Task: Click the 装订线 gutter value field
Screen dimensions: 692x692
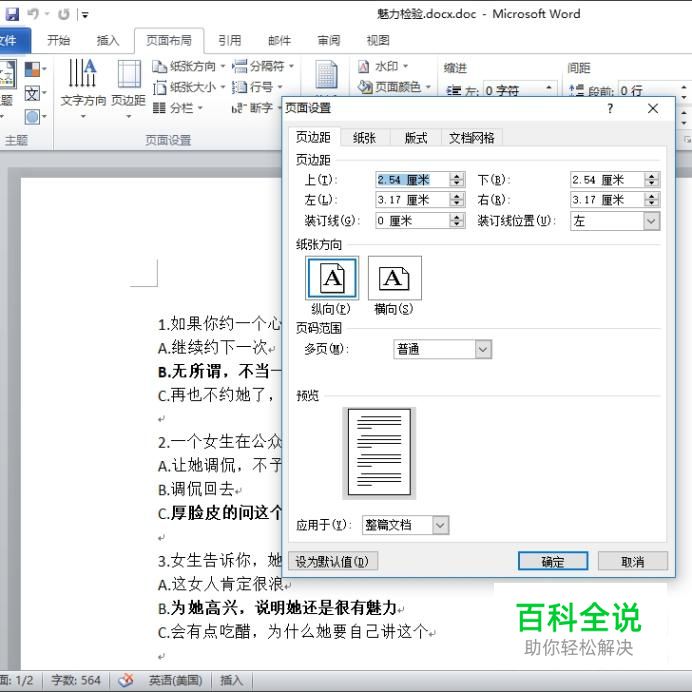Action: point(413,220)
